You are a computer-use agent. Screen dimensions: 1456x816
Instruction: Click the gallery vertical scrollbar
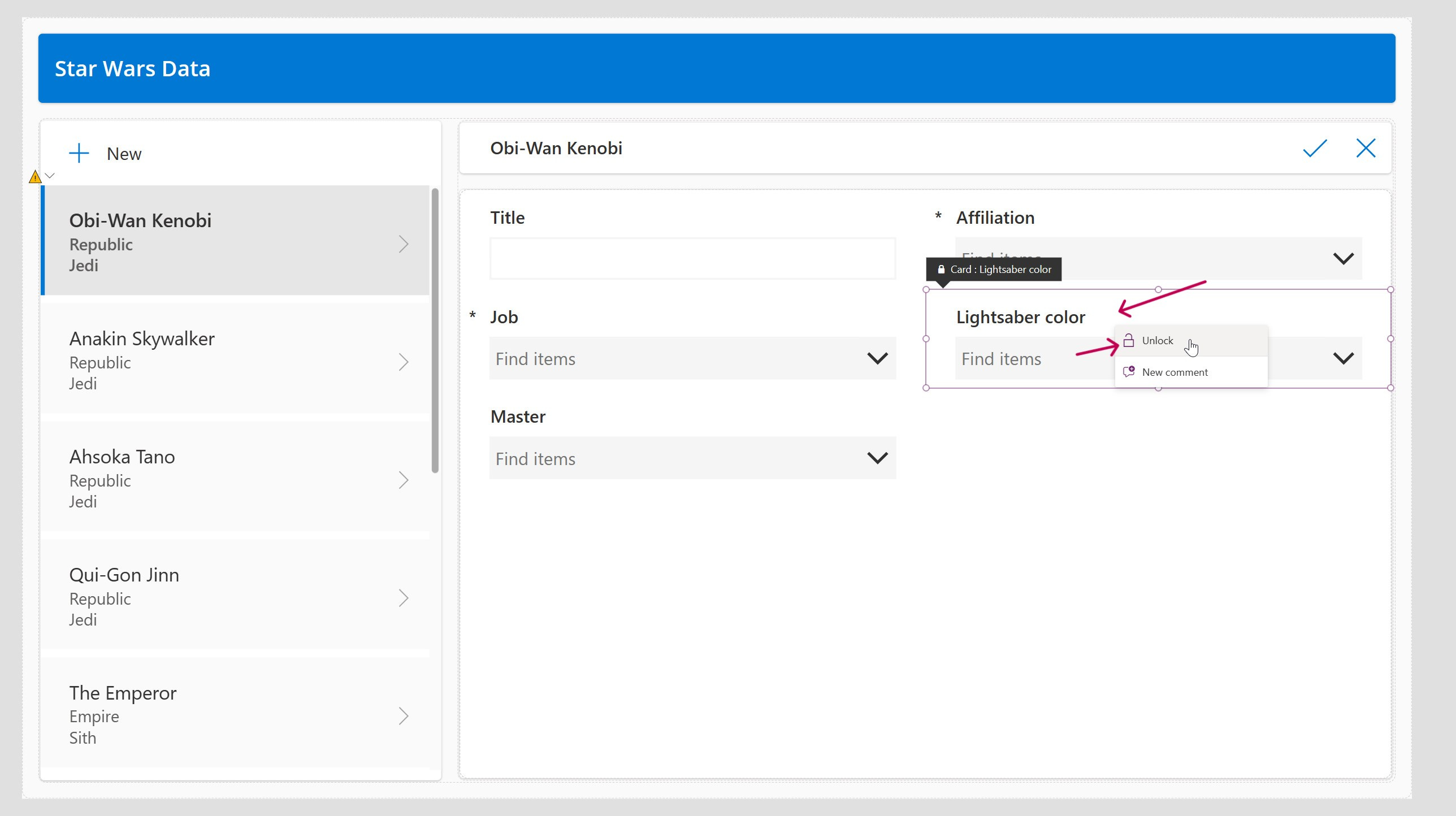click(435, 331)
